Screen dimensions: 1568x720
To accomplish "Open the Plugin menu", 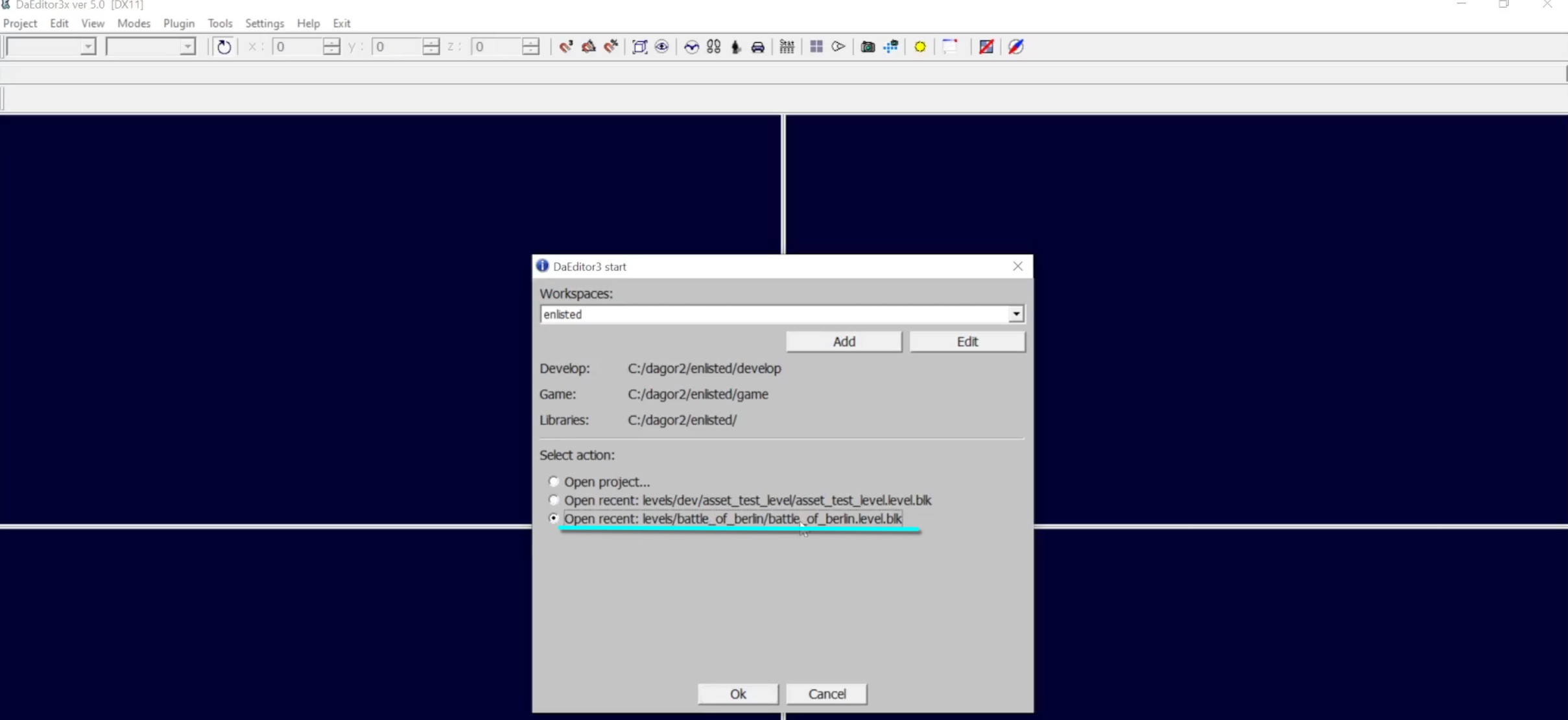I will (x=178, y=23).
